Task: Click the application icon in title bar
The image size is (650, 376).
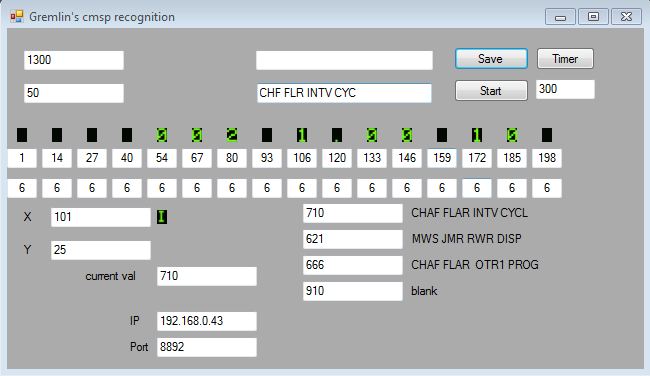Action: [17, 17]
